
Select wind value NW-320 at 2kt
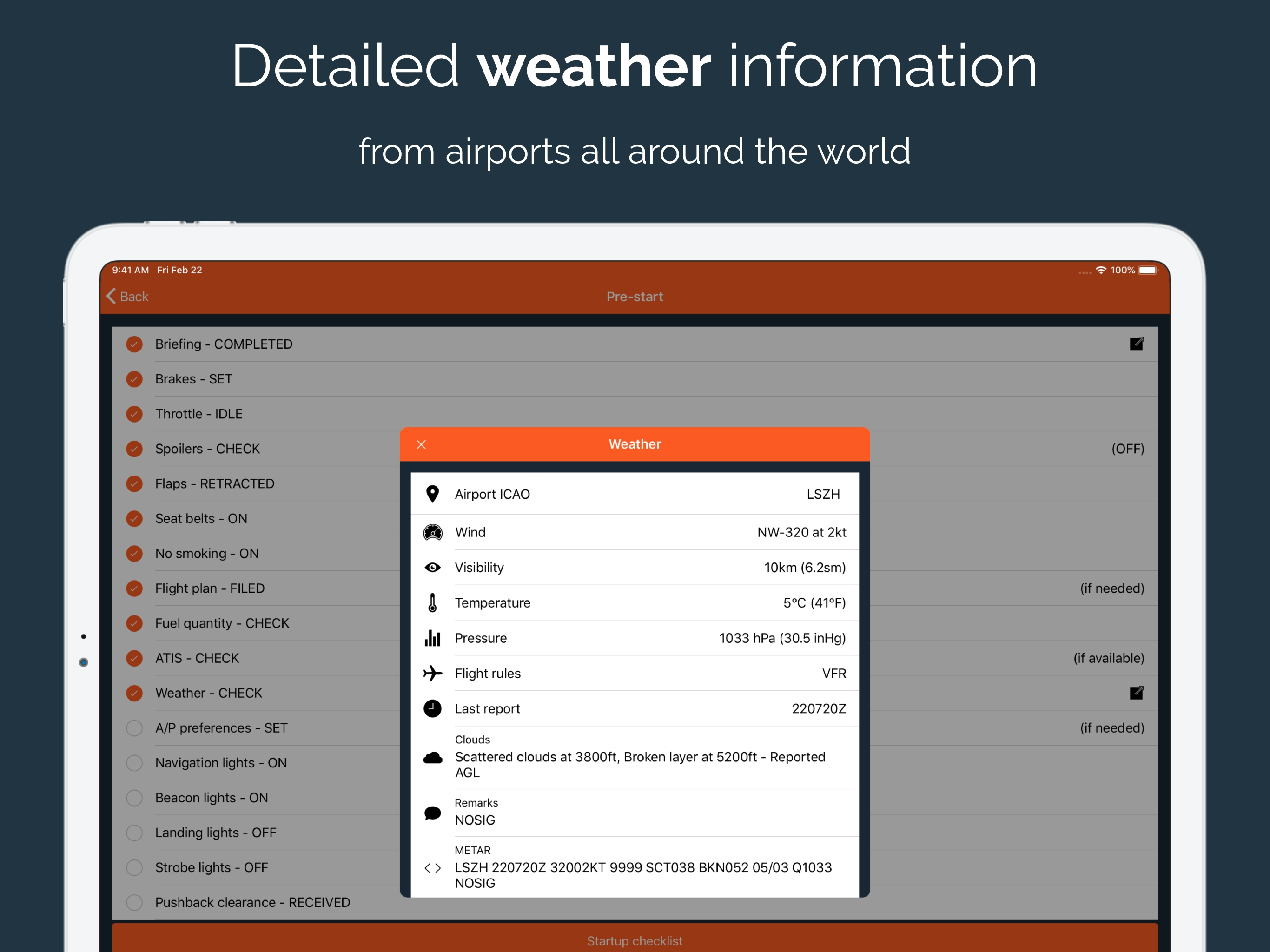pos(801,532)
